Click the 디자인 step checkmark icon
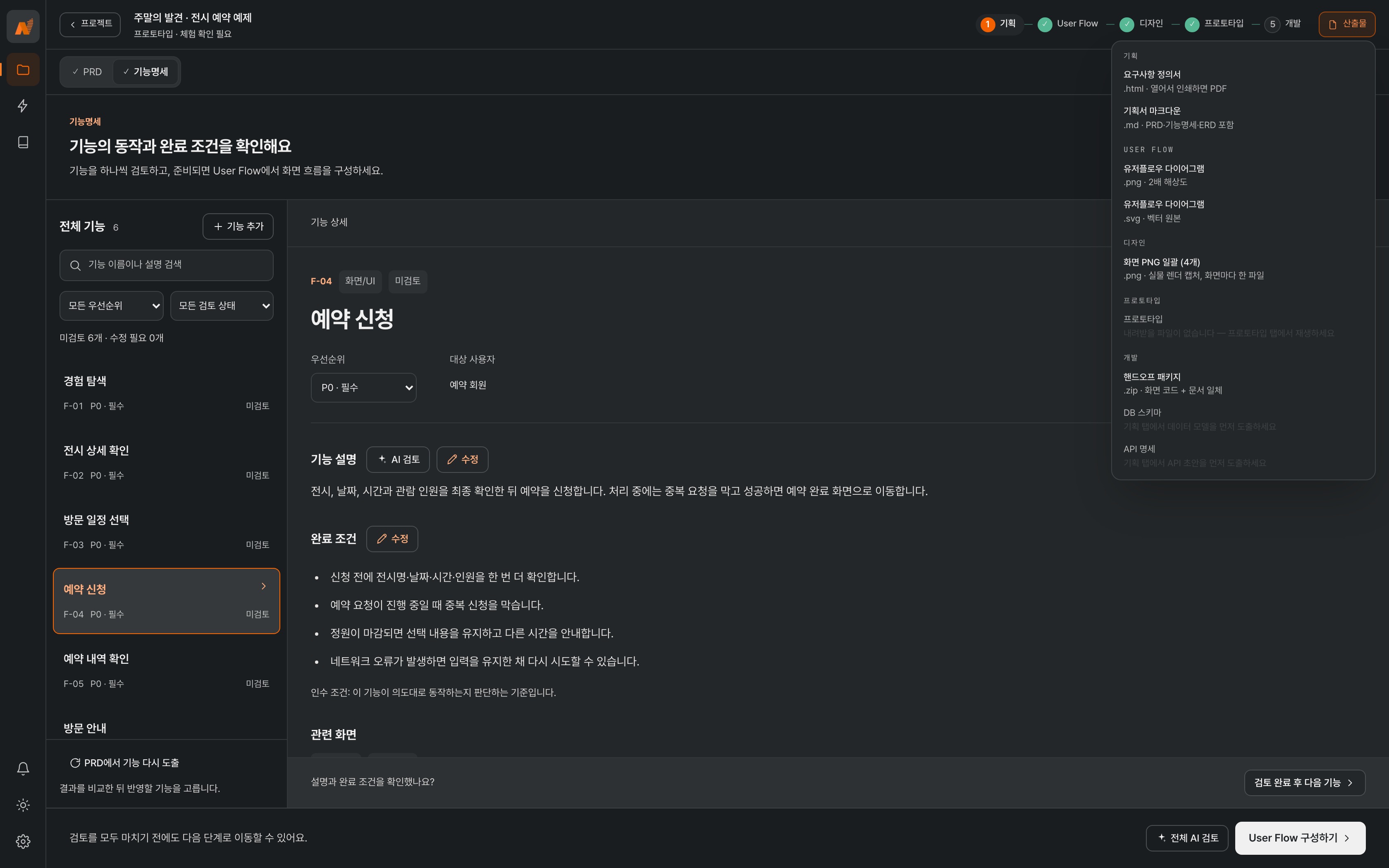This screenshot has width=1389, height=868. [1126, 24]
